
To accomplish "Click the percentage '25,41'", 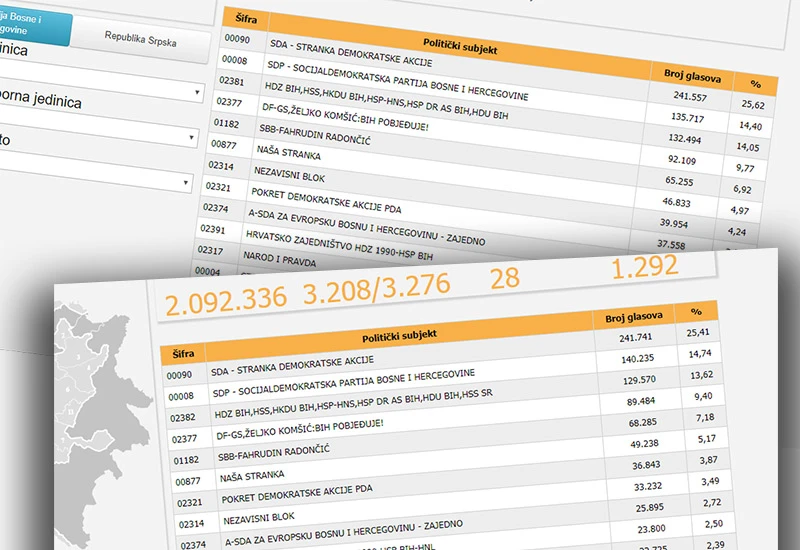I will (698, 332).
